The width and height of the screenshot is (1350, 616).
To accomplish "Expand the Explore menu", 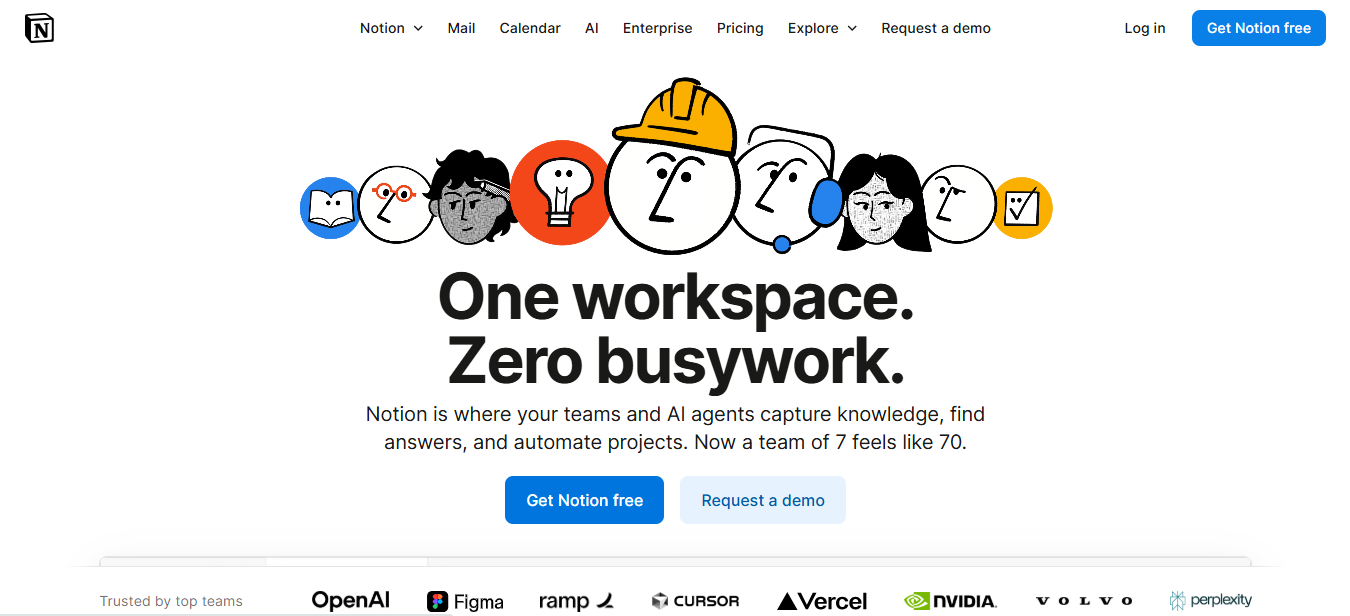I will tap(821, 28).
